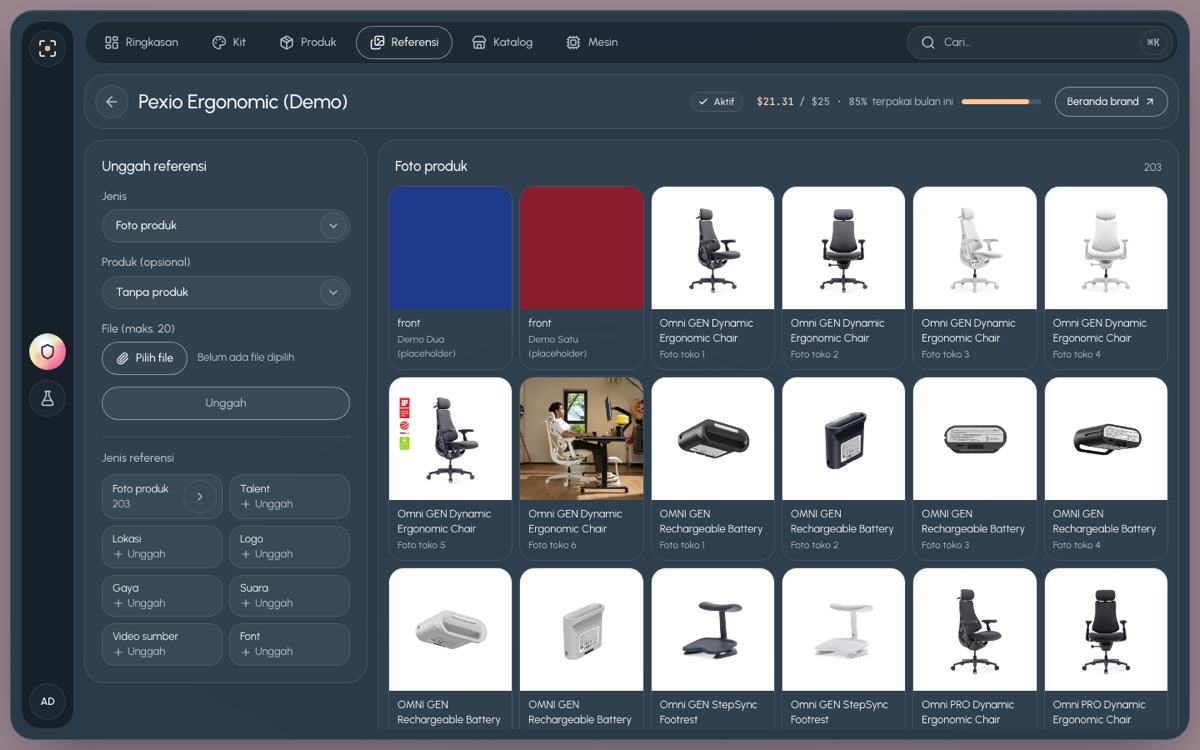This screenshot has height=750, width=1200.
Task: Open OMNI GEN Rechargeable Battery Foto toko 2
Action: coord(843,468)
